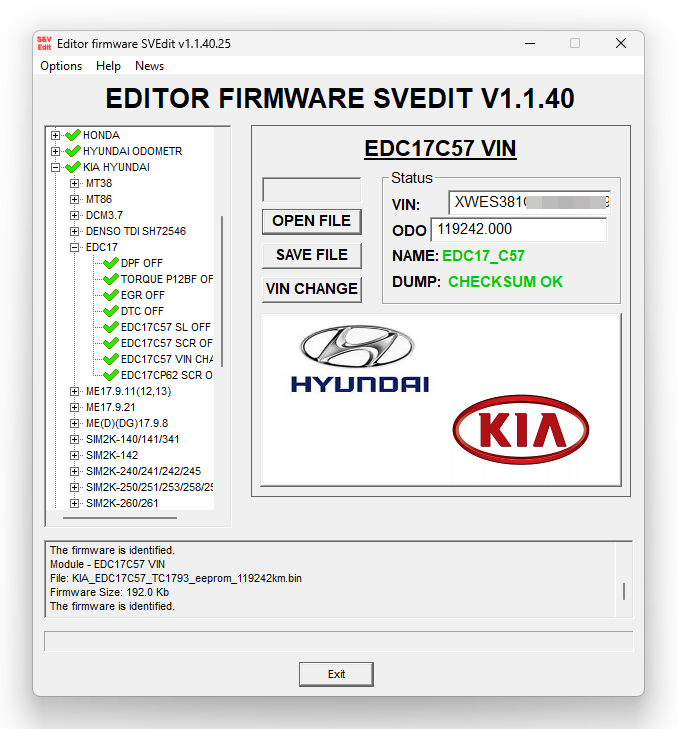Click the Hyundai logo image
This screenshot has height=729, width=677.
click(x=359, y=359)
